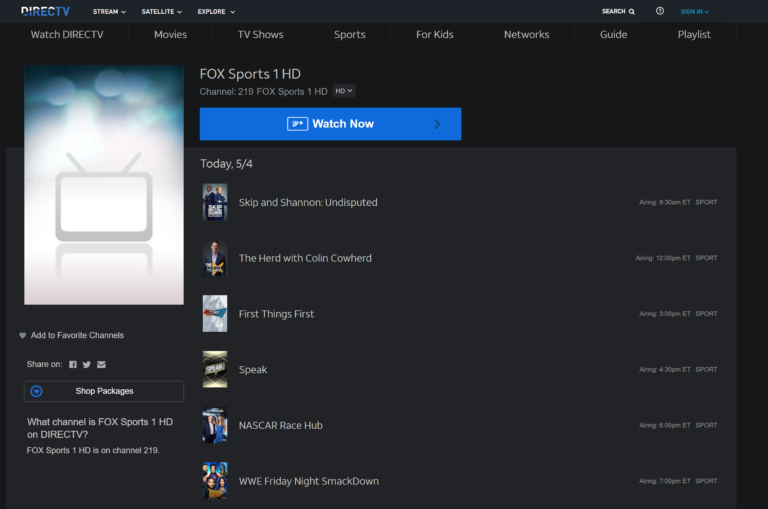Go to the Movies tab
Viewport: 768px width, 509px height.
tap(170, 34)
